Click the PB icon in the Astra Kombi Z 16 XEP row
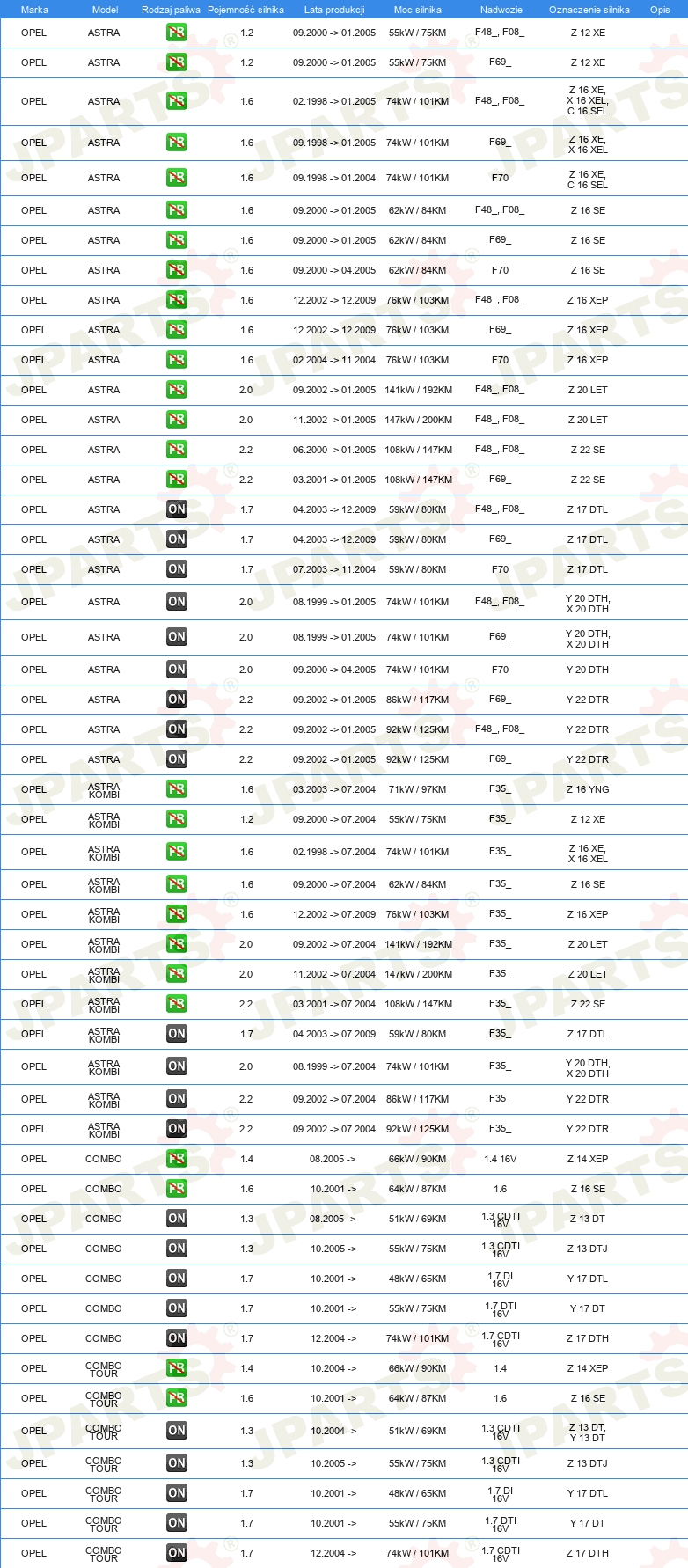Image resolution: width=688 pixels, height=1568 pixels. 177,914
